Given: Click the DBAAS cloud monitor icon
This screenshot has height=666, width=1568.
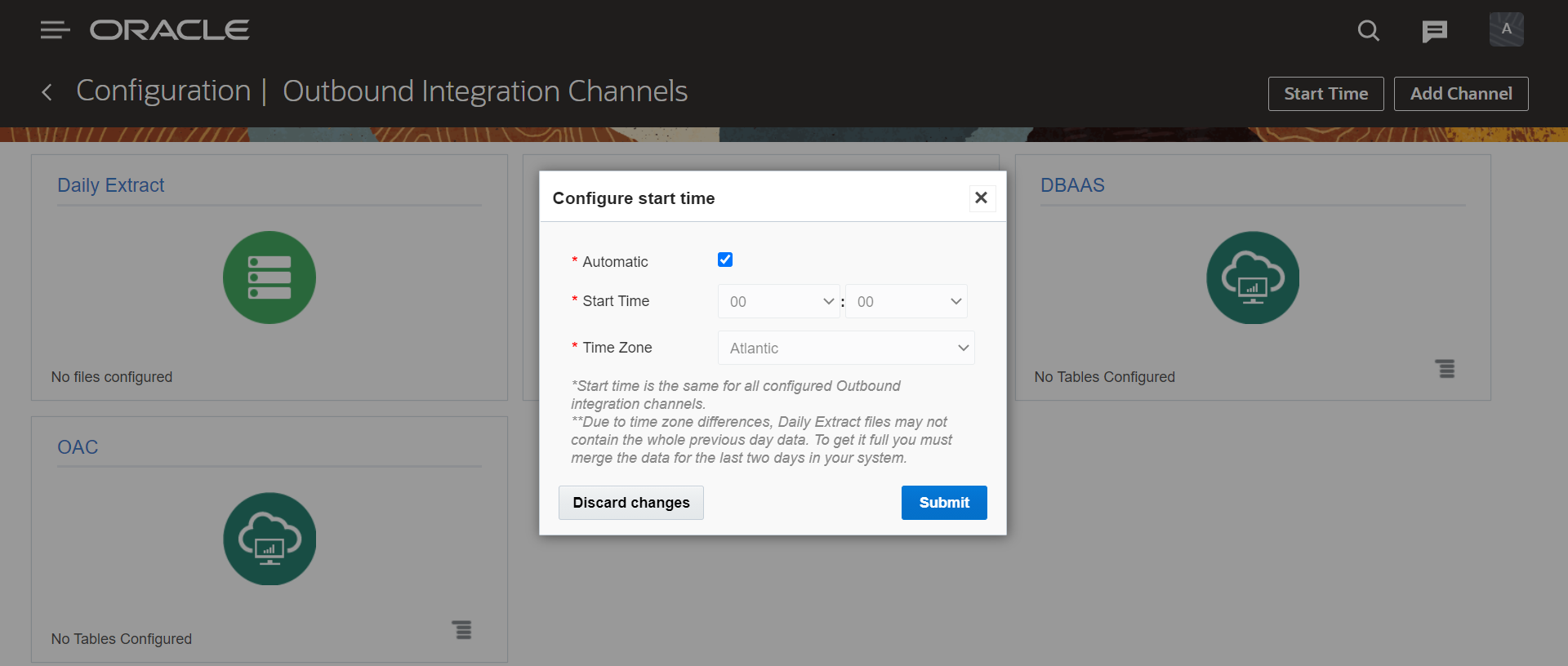Looking at the screenshot, I should [x=1253, y=277].
